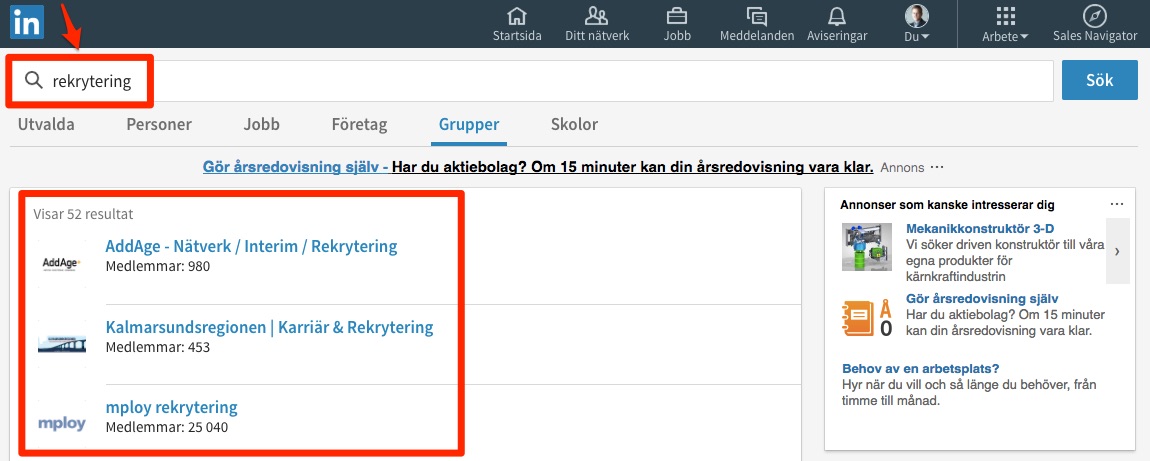Click Medlemmar: 25 040 text

[166, 427]
